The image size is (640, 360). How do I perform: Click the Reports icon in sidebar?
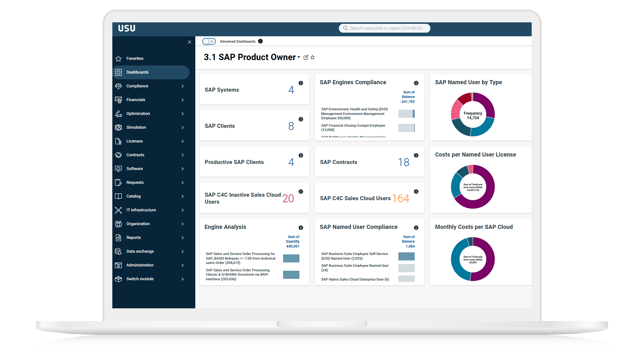pyautogui.click(x=118, y=238)
